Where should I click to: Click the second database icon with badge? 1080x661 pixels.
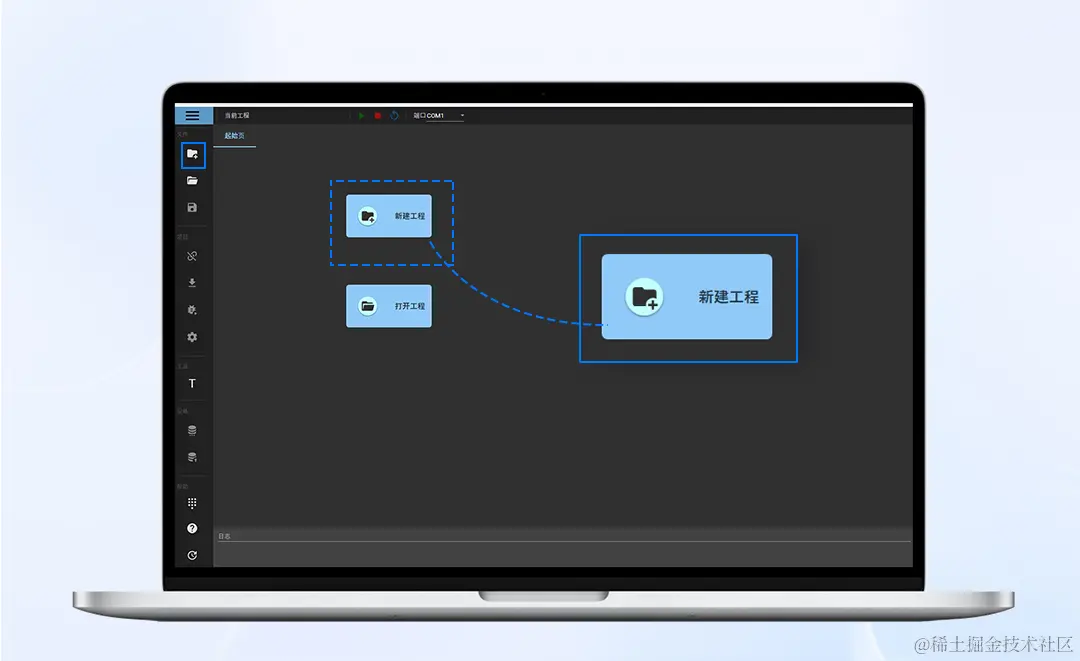click(192, 457)
